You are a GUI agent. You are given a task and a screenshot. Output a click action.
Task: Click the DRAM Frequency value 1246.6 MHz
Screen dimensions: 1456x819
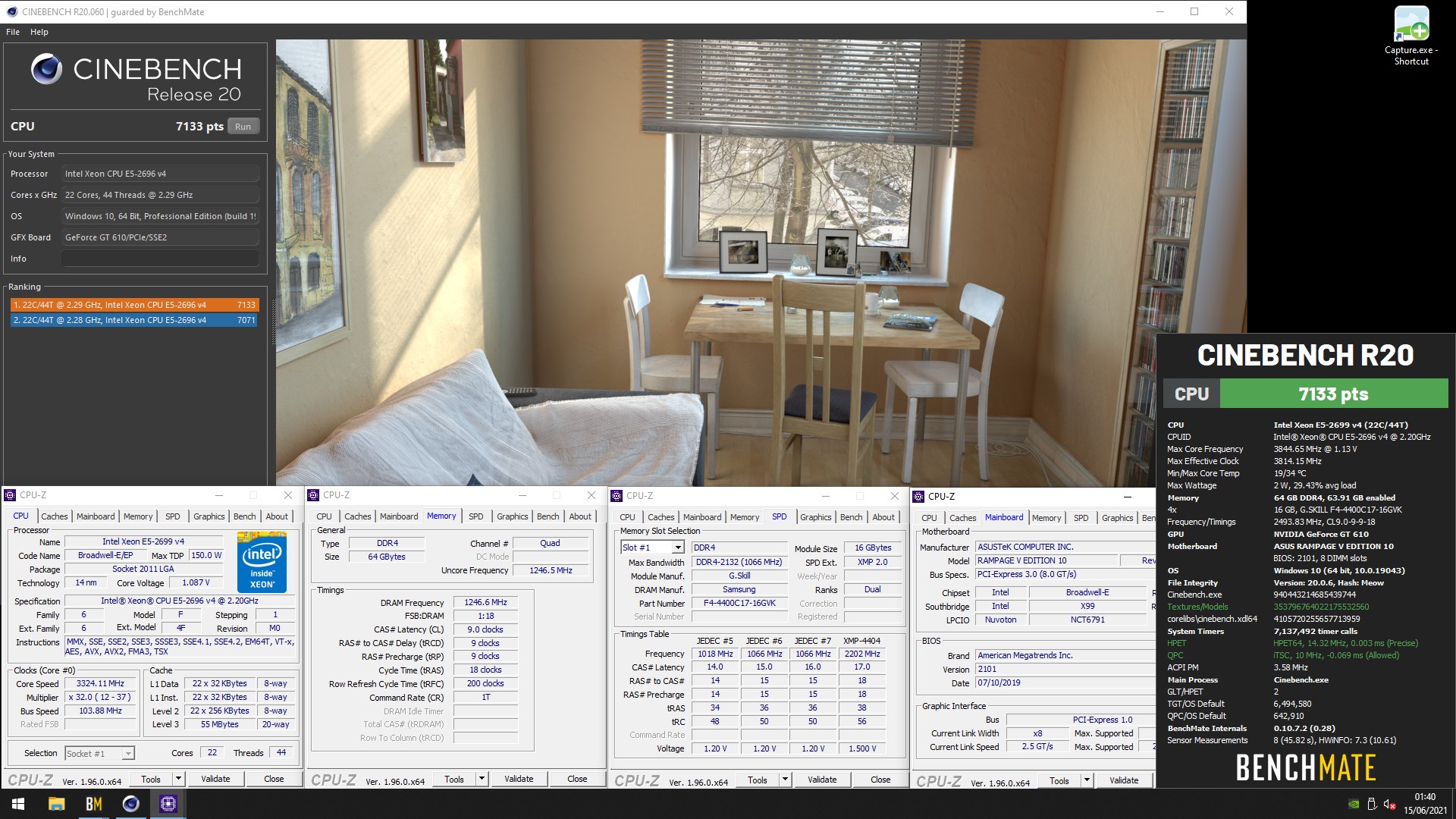coord(486,602)
